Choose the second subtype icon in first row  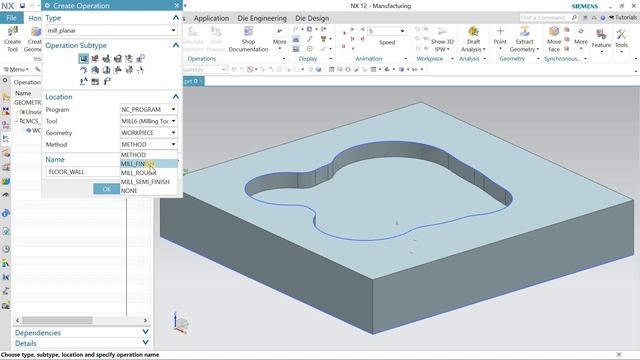point(95,59)
